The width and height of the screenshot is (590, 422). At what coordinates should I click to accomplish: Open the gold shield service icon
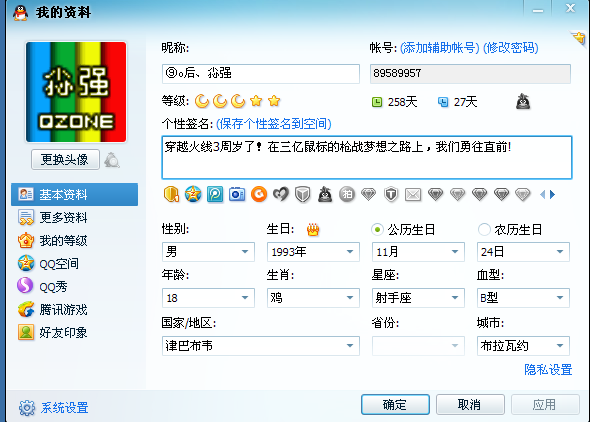pos(171,194)
